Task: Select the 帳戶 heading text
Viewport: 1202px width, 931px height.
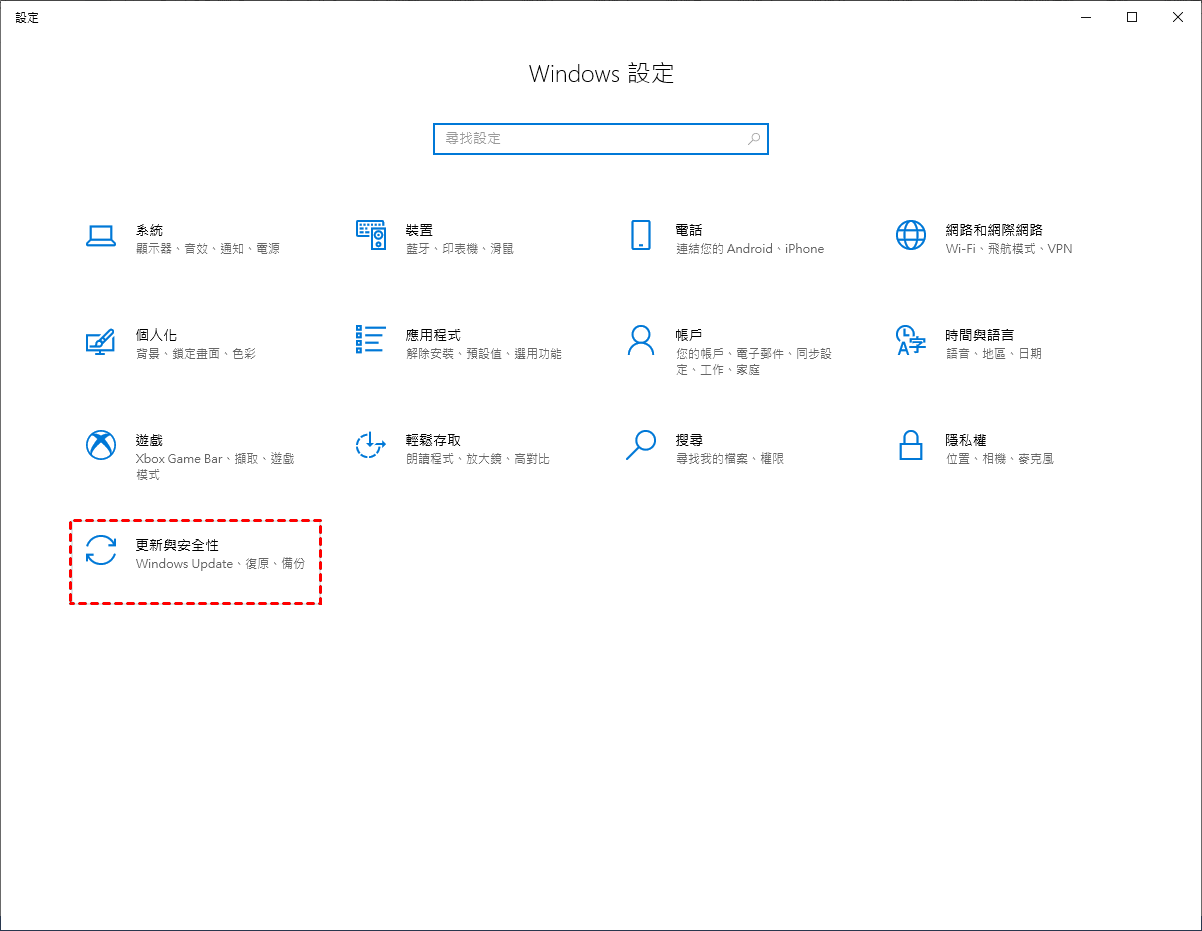Action: tap(689, 335)
